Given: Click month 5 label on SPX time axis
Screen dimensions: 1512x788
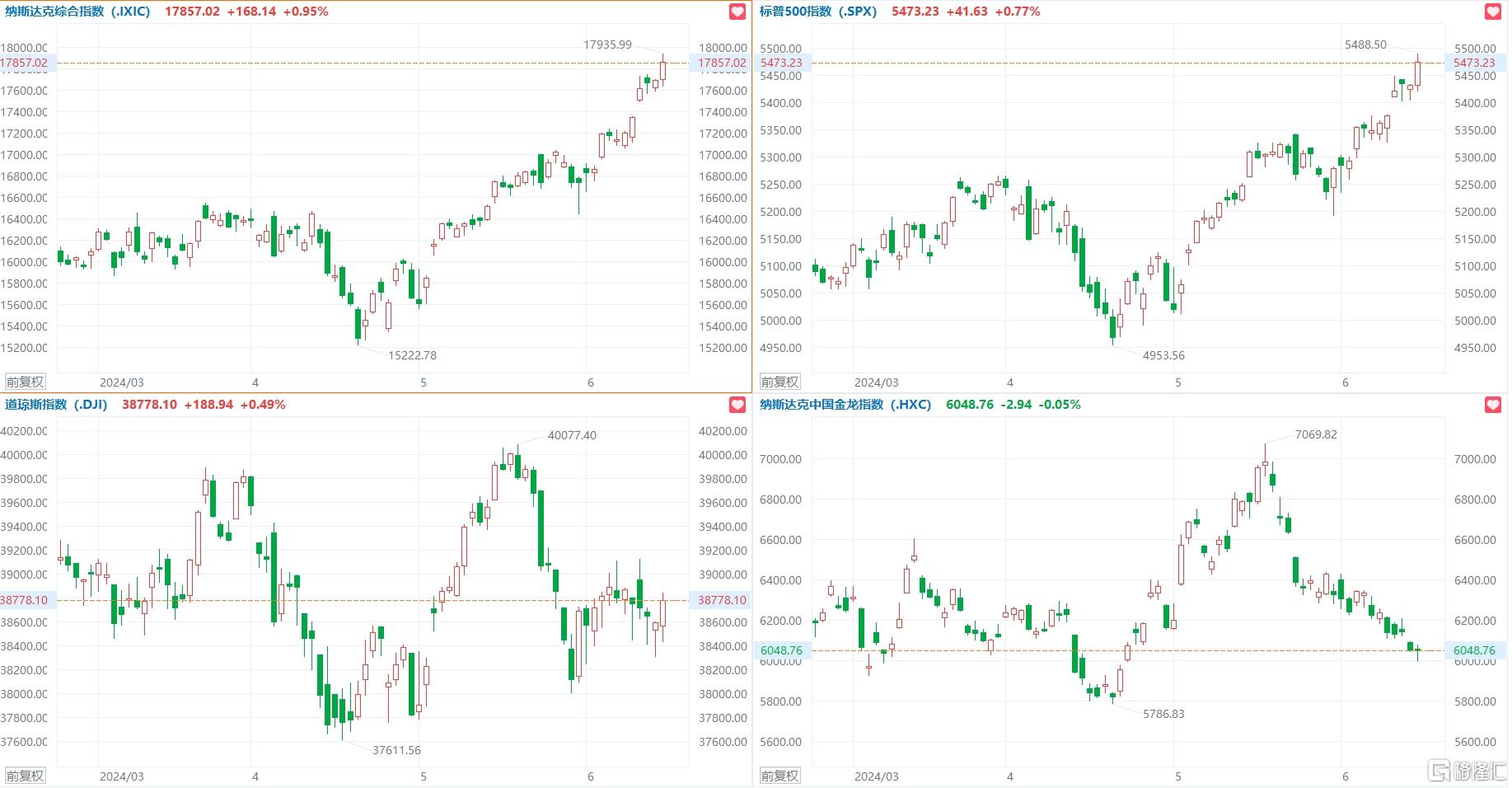Looking at the screenshot, I should pyautogui.click(x=1178, y=382).
